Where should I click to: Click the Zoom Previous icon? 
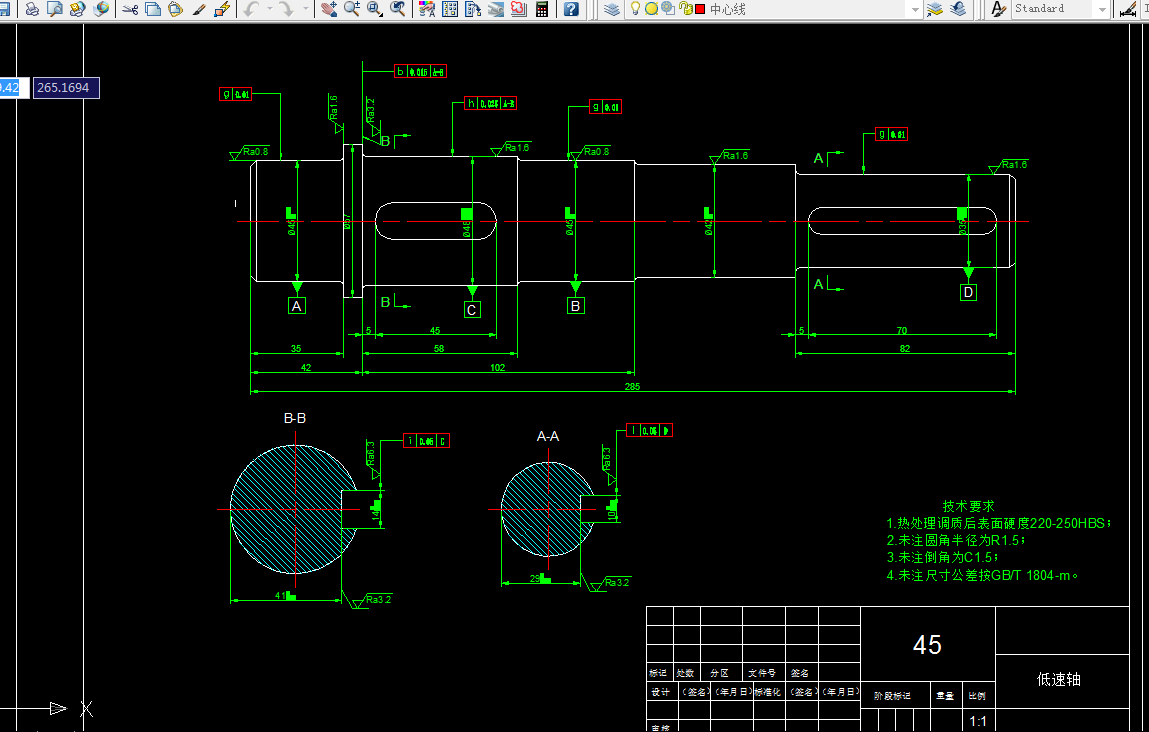(x=398, y=9)
